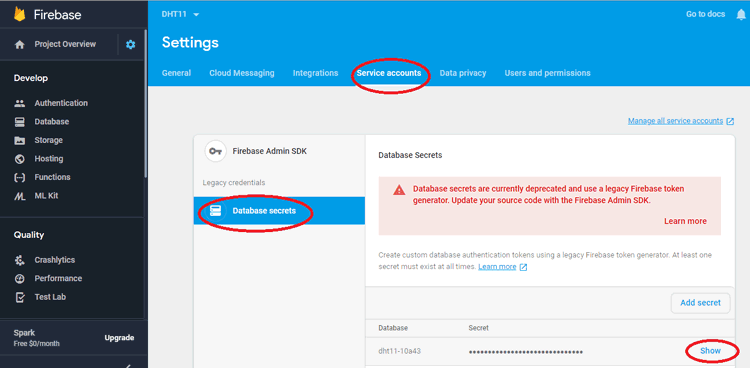Screen dimensions: 750x368
Task: Click the Test Lab checklist icon
Action: click(20, 297)
